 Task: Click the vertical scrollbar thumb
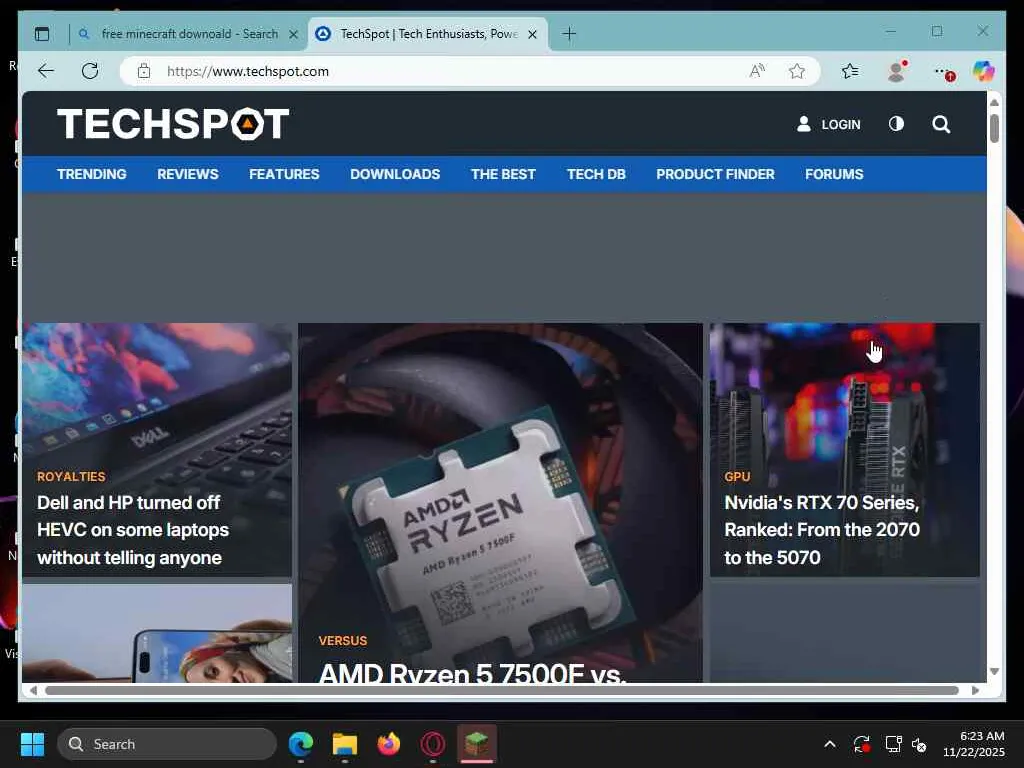[x=994, y=128]
